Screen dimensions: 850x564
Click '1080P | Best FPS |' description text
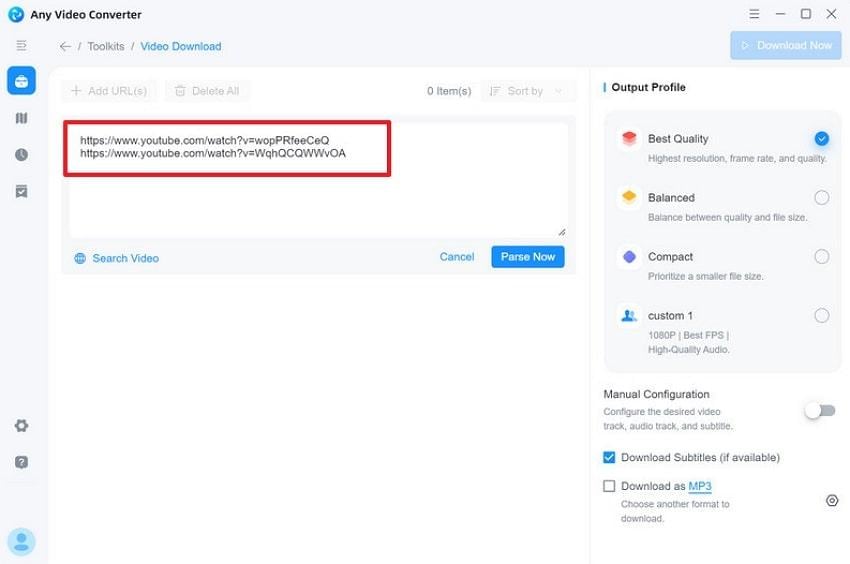688,335
